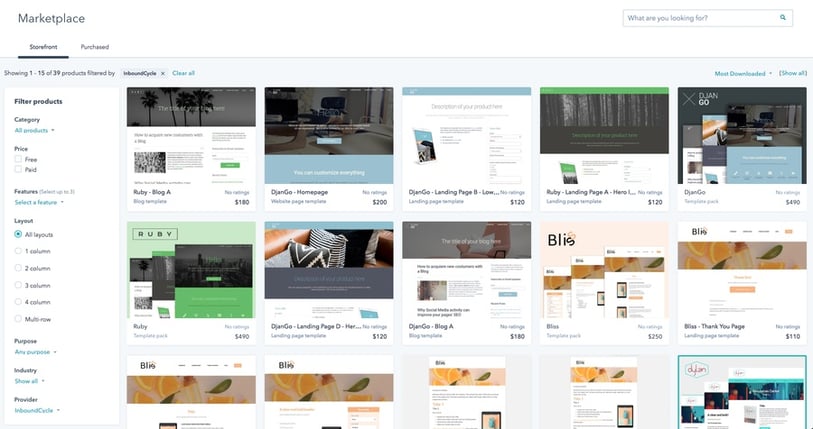Click No ratings on Ruby - Blog A
This screenshot has width=813, height=429.
237,192
